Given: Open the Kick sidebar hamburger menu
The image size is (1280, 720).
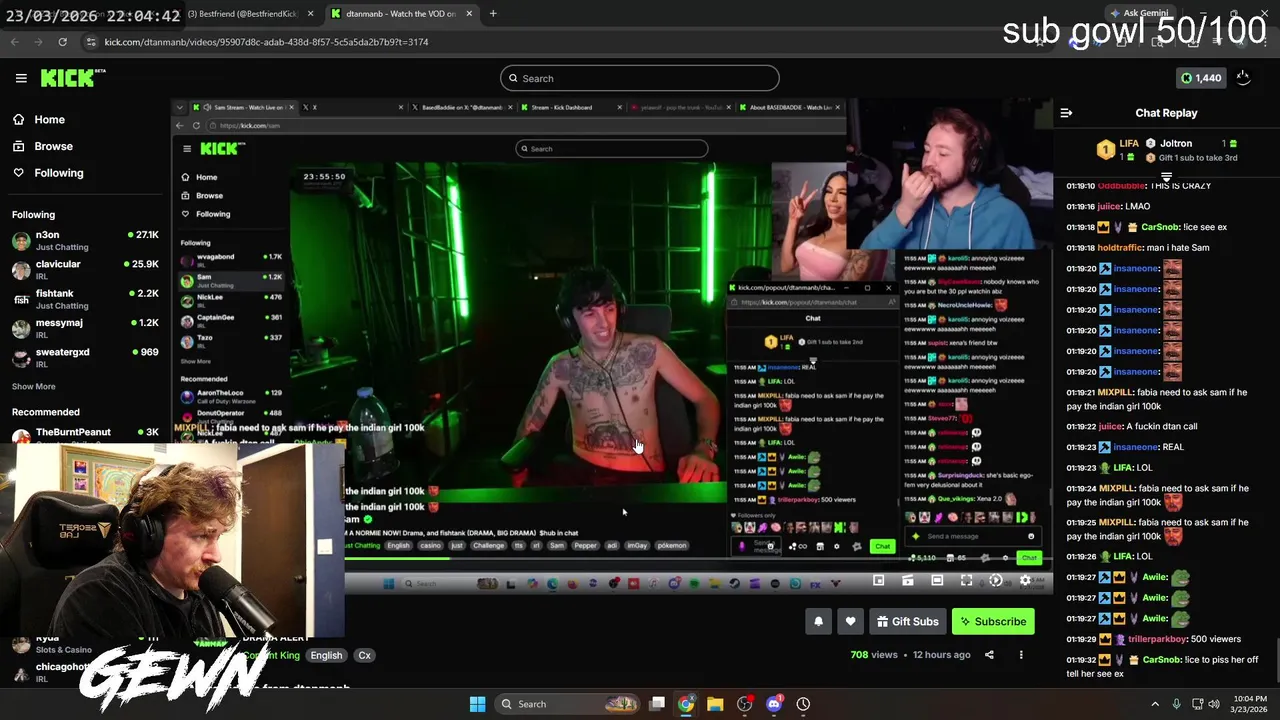Looking at the screenshot, I should (21, 78).
